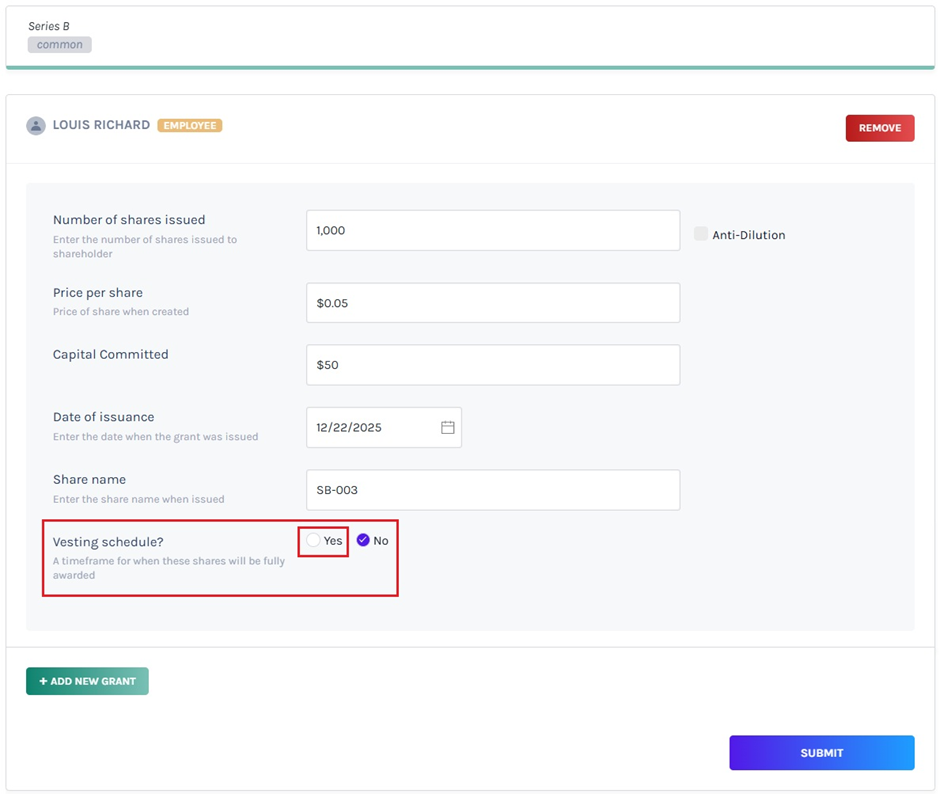Click into the Price per share field

[492, 303]
